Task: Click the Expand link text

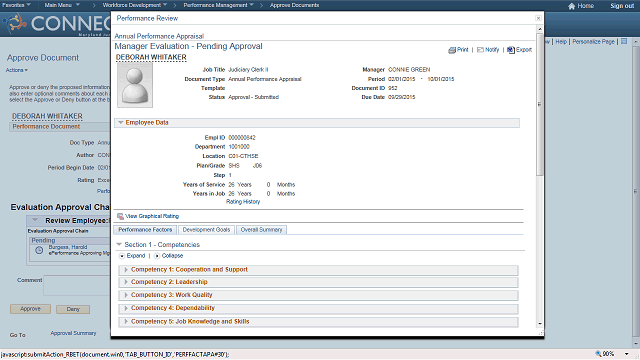Action: point(136,256)
